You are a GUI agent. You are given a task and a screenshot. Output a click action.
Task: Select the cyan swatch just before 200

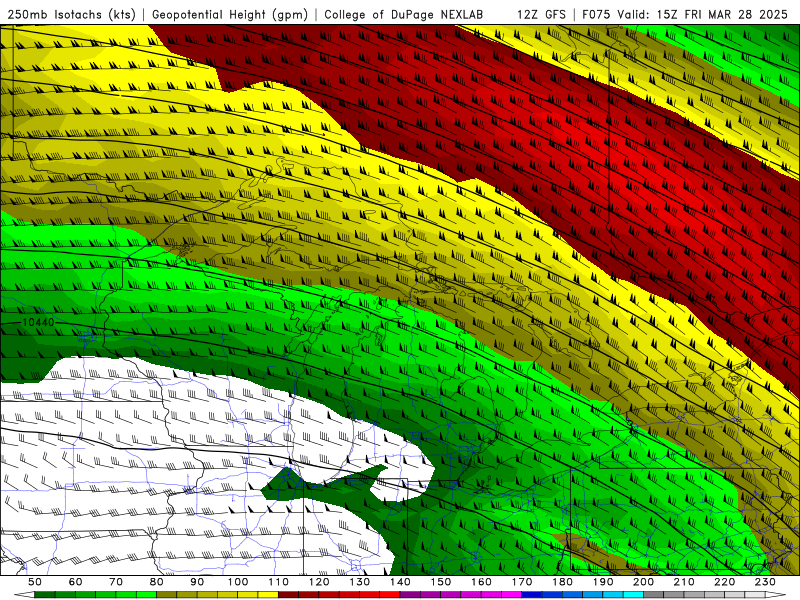(x=633, y=595)
